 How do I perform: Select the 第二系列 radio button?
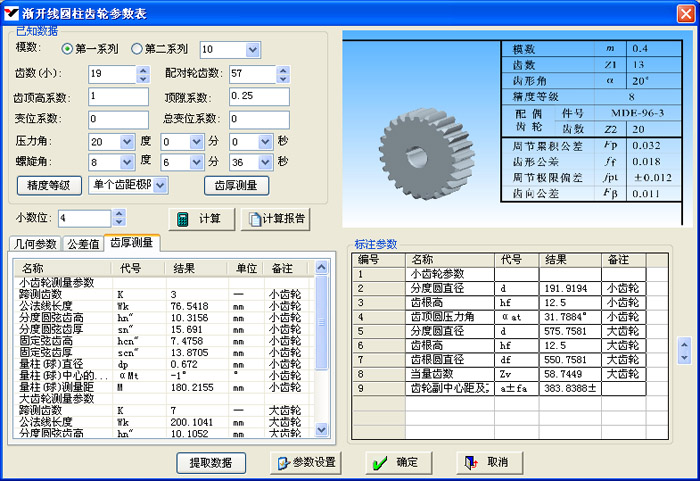coord(137,49)
